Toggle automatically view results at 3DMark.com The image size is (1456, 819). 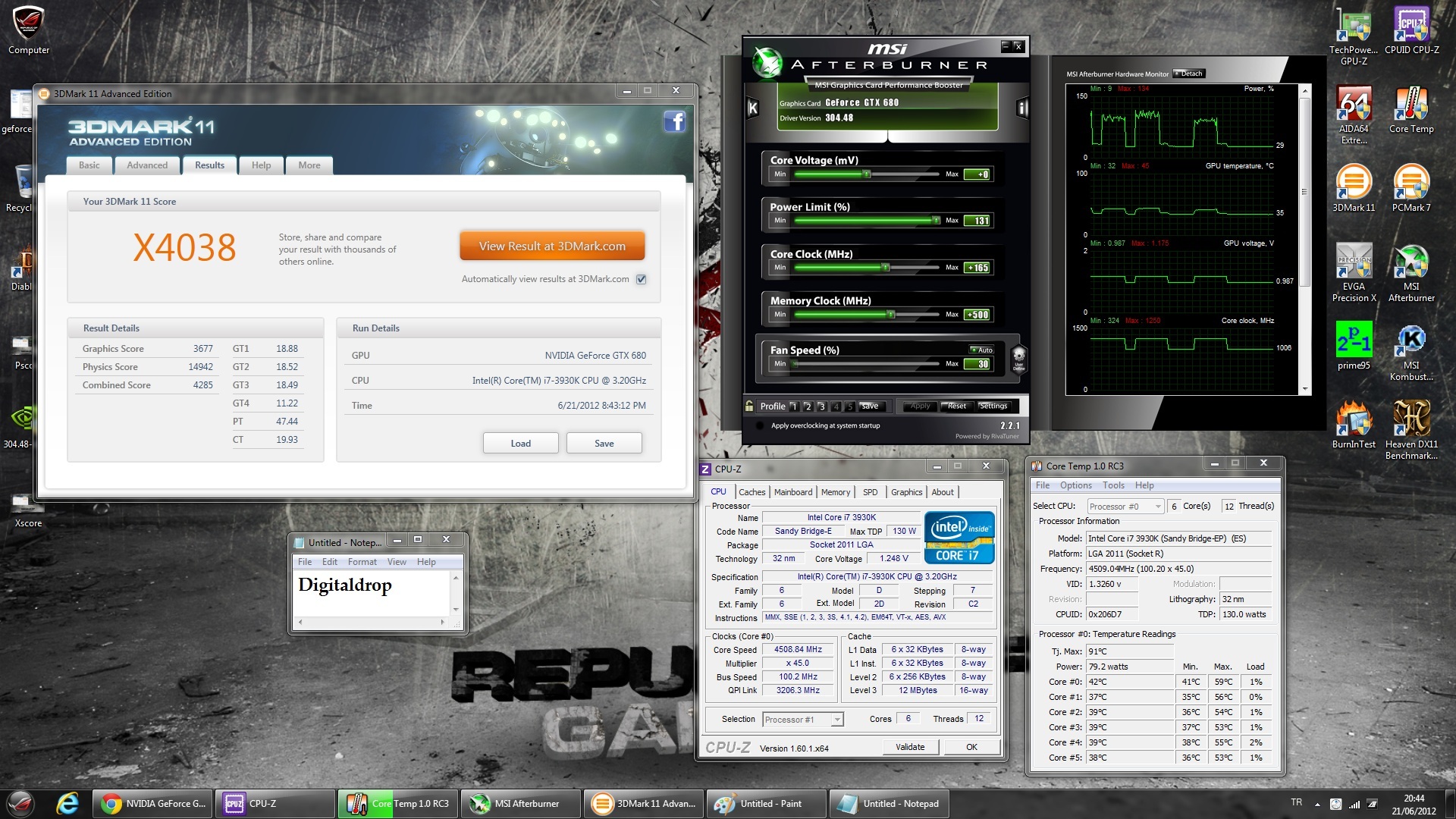point(642,279)
